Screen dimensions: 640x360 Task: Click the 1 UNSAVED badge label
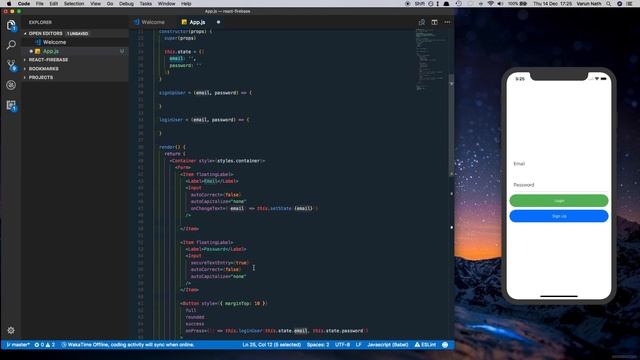(x=78, y=33)
